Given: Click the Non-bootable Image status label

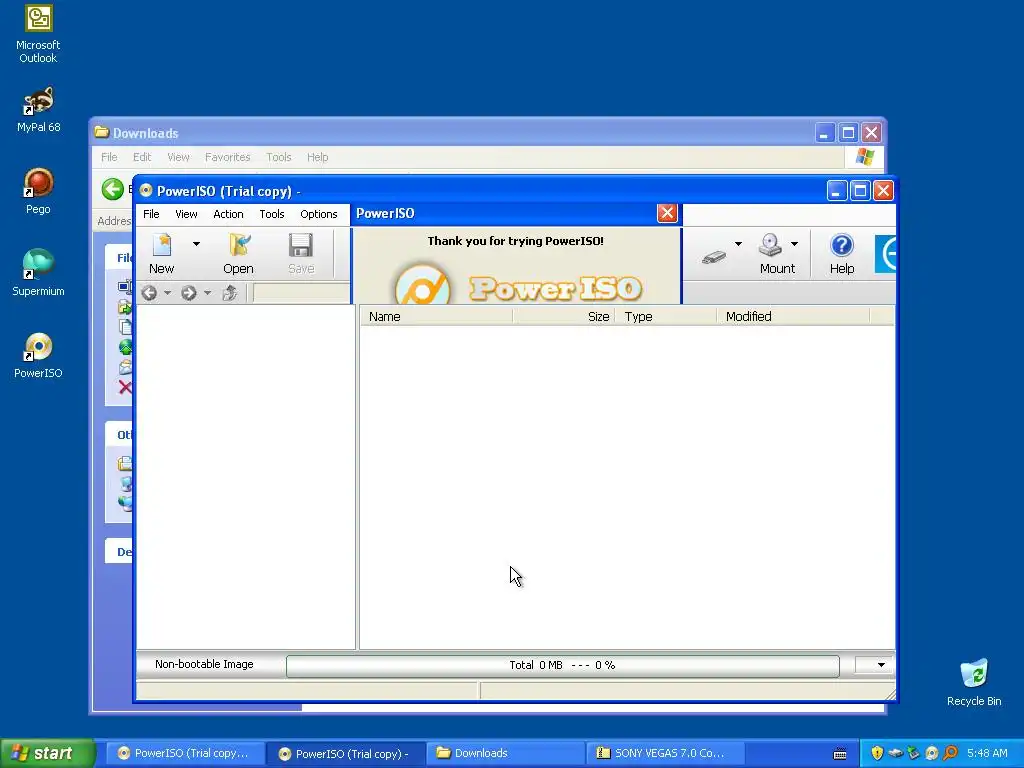Looking at the screenshot, I should pos(204,664).
